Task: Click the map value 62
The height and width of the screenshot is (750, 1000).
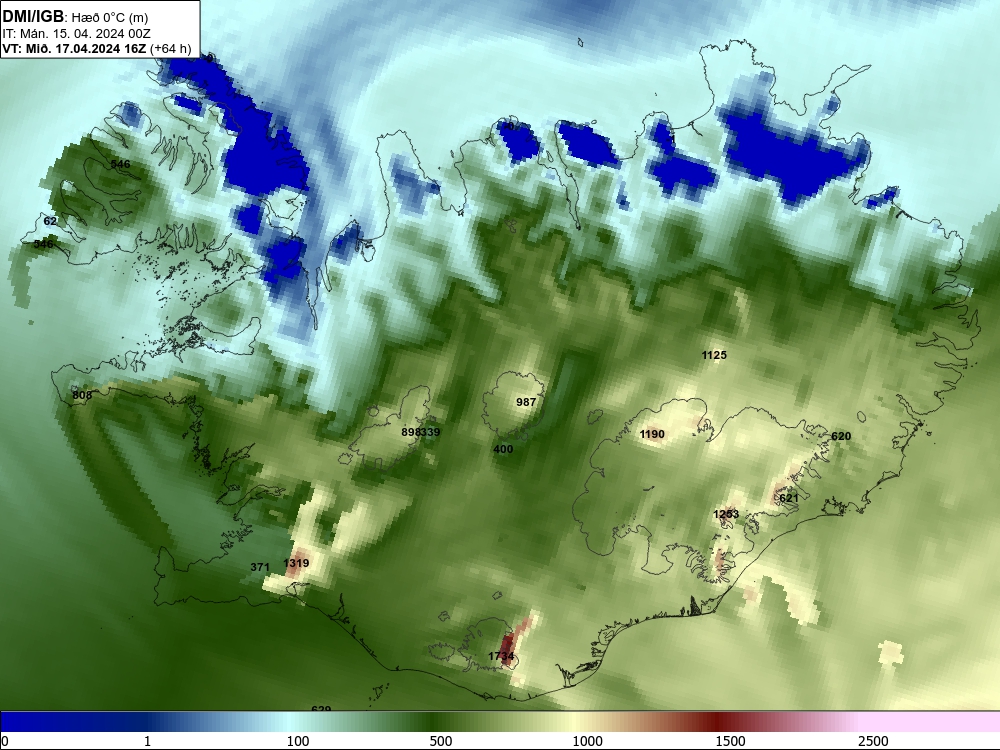Action: tap(50, 221)
